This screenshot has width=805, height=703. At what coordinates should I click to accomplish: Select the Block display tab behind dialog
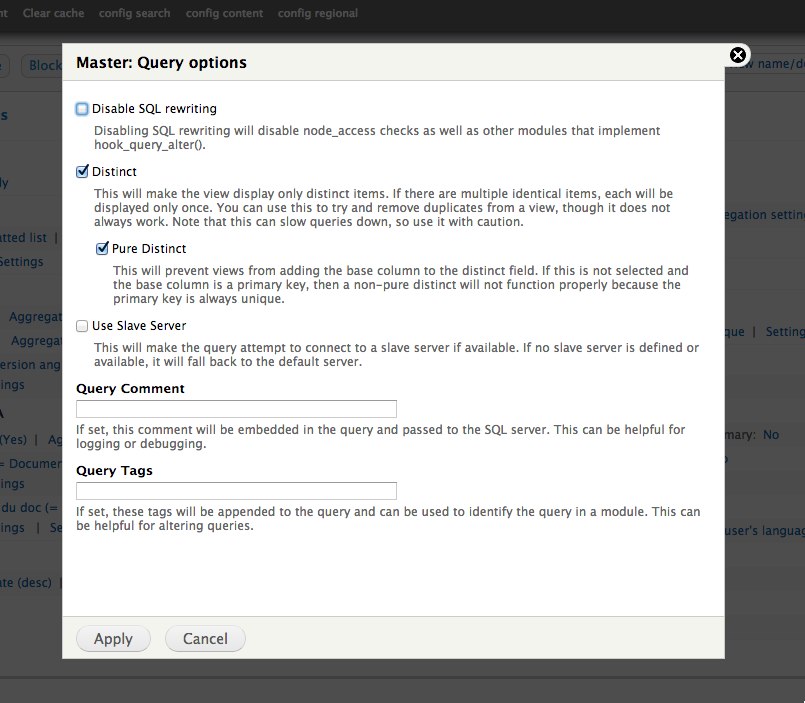click(42, 65)
